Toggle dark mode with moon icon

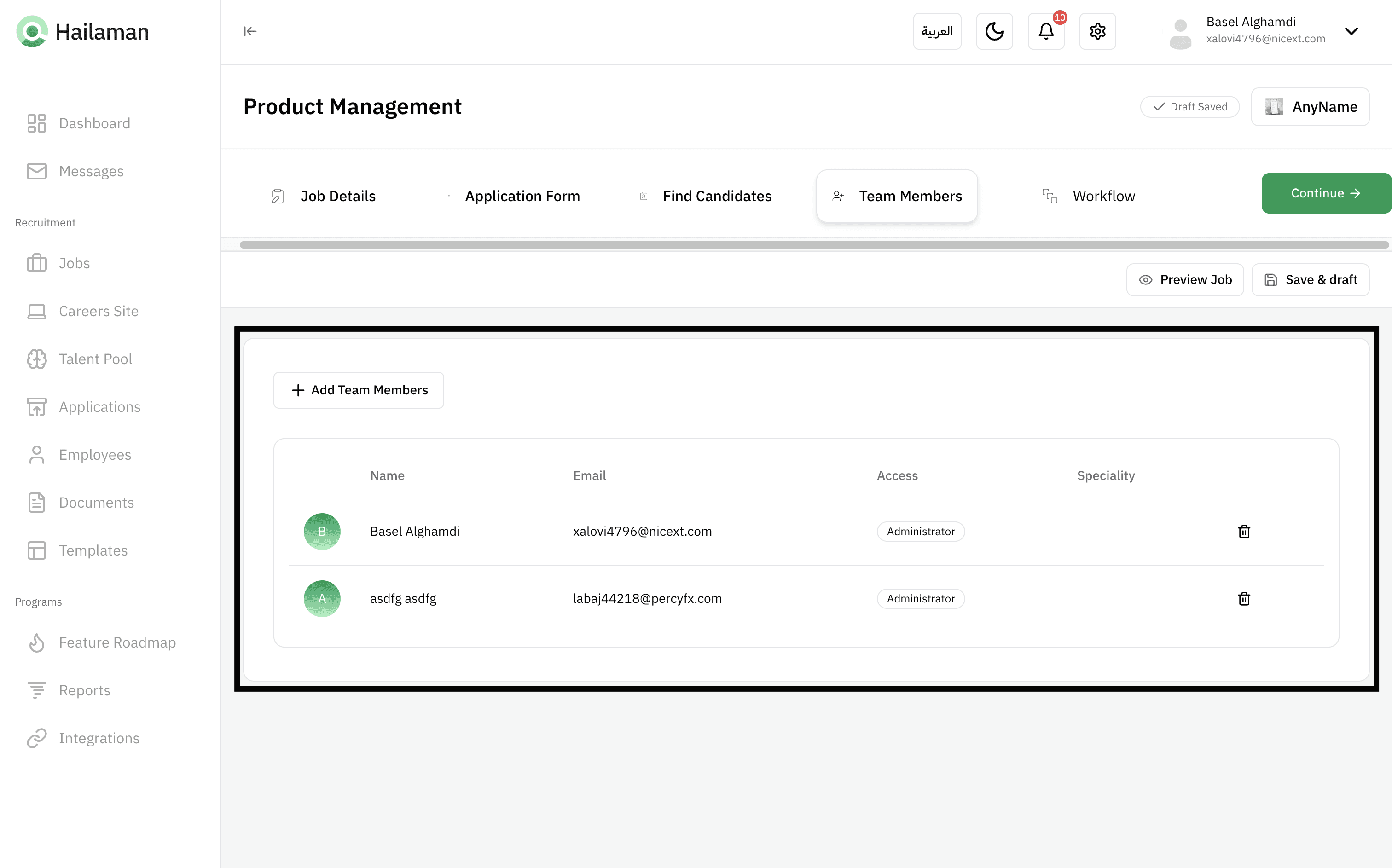coord(994,32)
